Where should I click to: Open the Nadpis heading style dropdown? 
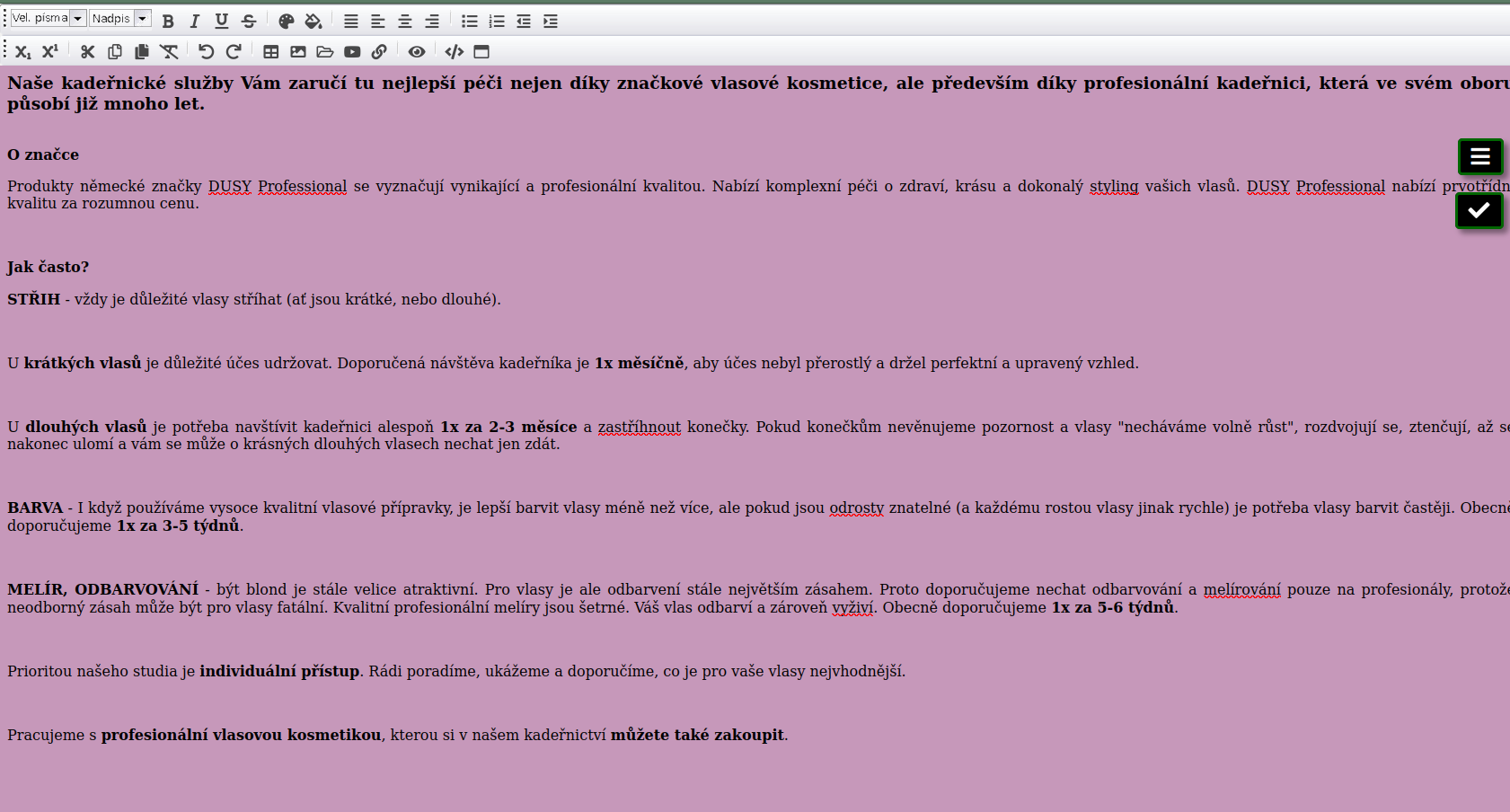(119, 18)
